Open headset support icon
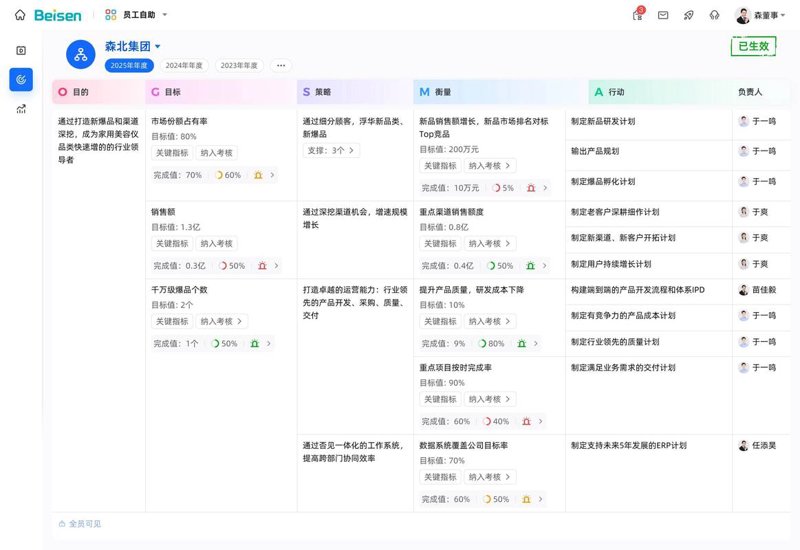The height and width of the screenshot is (550, 800). point(714,15)
